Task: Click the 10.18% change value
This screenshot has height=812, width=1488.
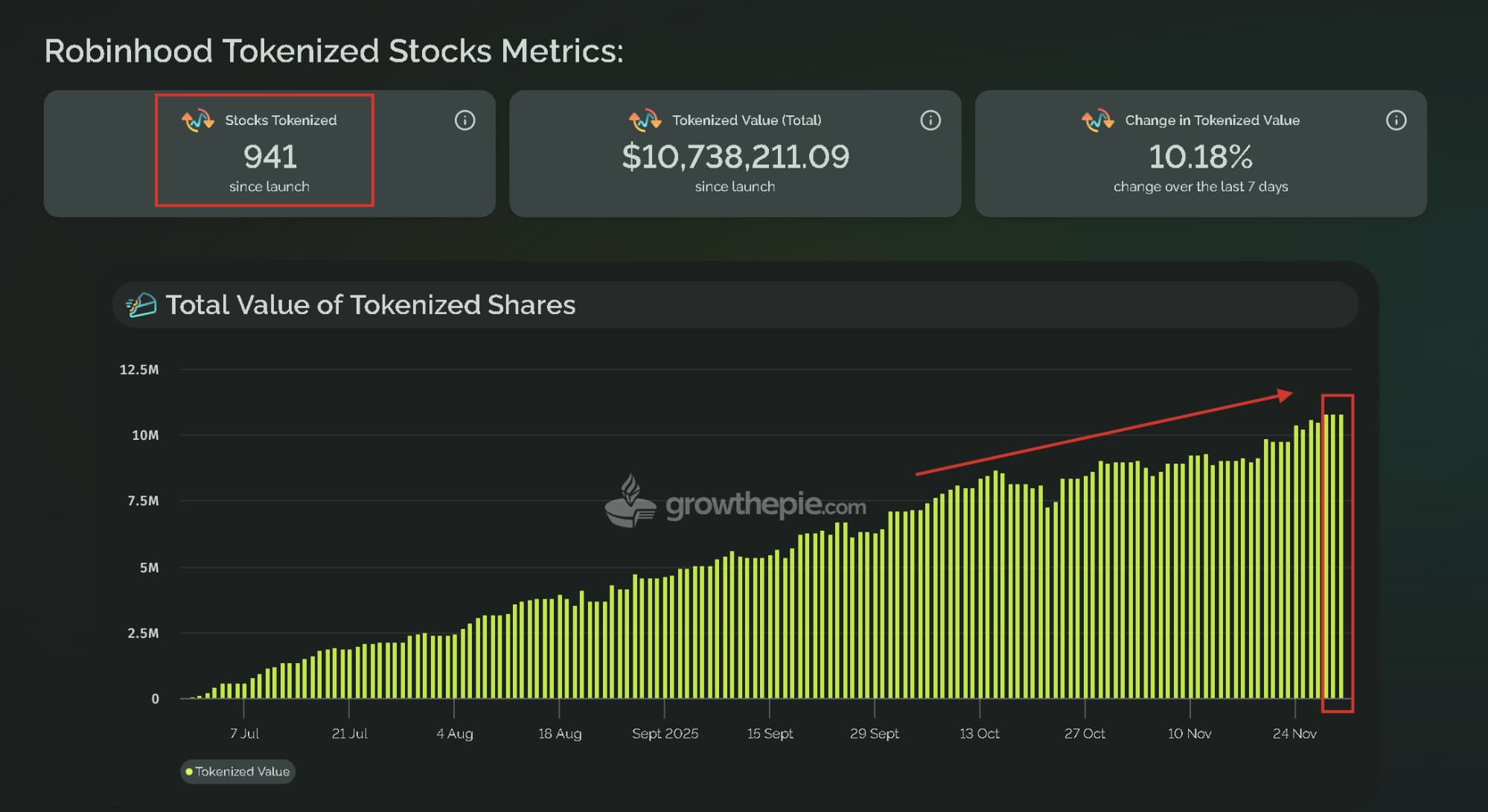Action: click(1200, 156)
